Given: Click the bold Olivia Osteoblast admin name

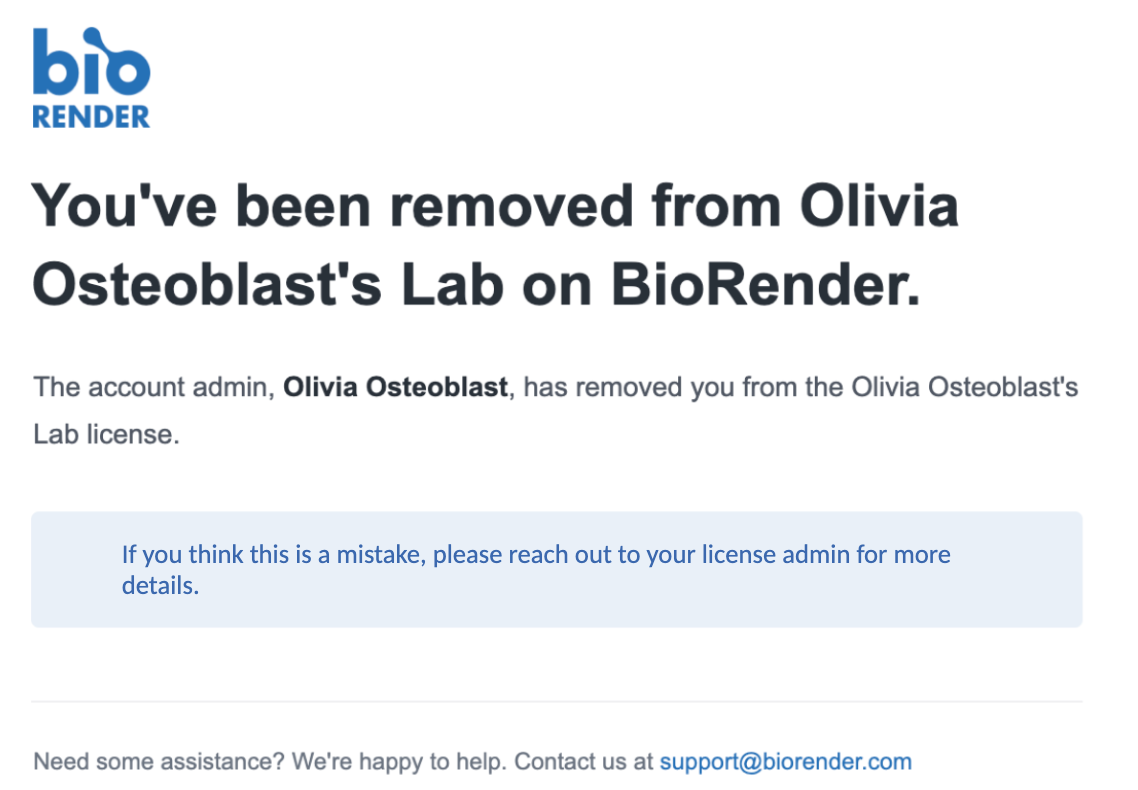Looking at the screenshot, I should point(395,387).
